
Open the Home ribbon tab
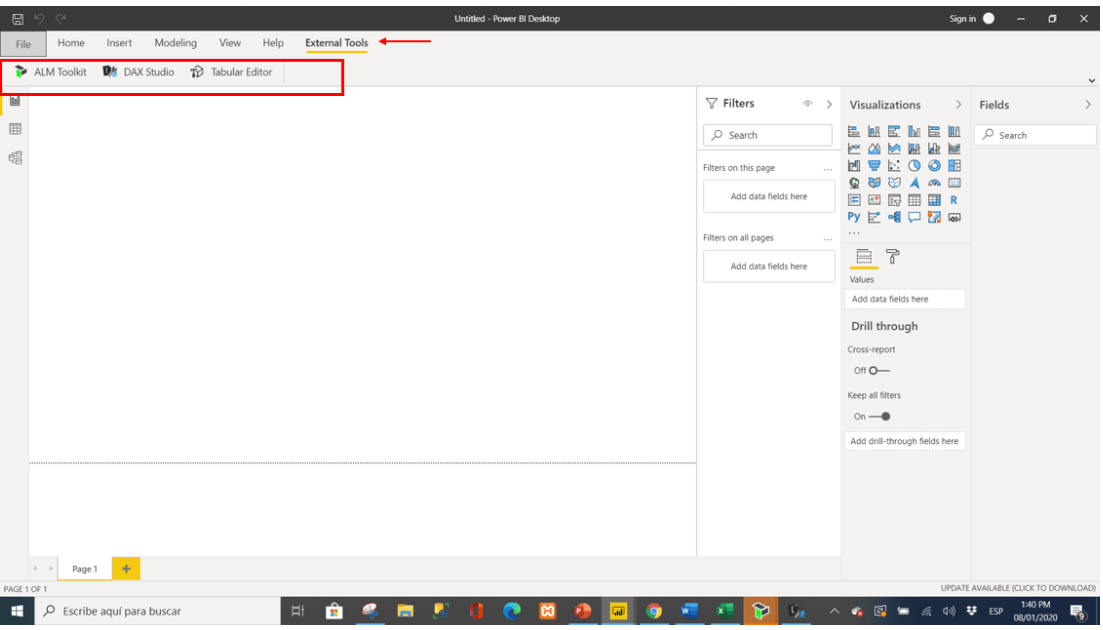(71, 43)
